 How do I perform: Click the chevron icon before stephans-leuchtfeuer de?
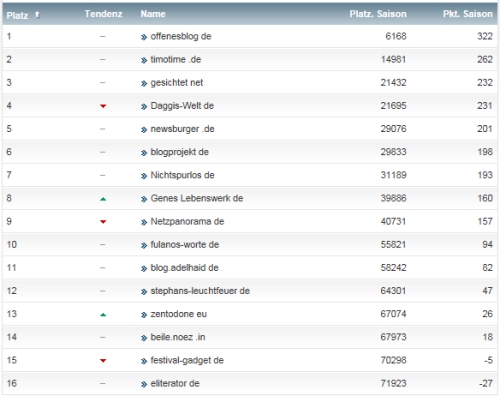(x=144, y=292)
